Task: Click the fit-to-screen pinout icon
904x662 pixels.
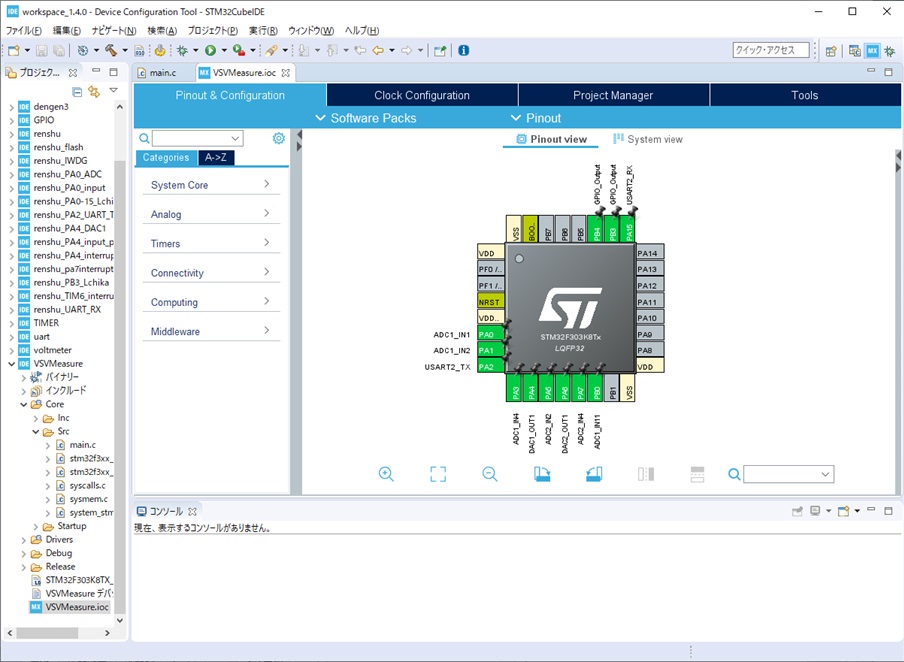Action: point(438,474)
